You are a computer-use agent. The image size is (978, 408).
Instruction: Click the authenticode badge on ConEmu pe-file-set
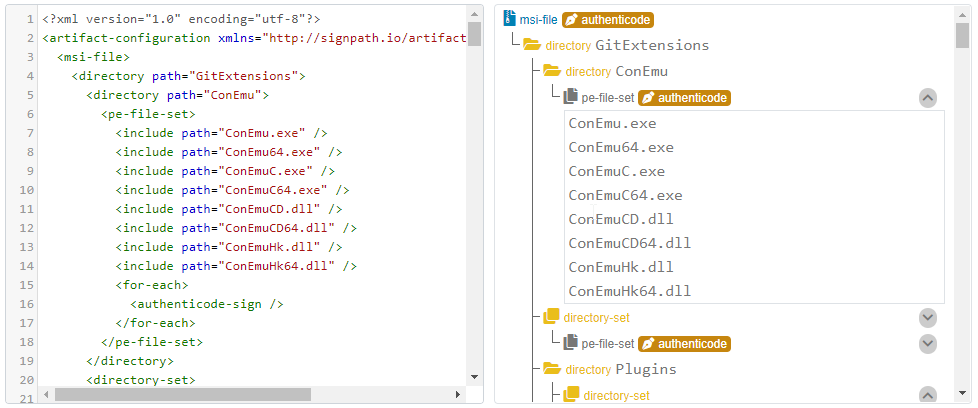(x=684, y=98)
